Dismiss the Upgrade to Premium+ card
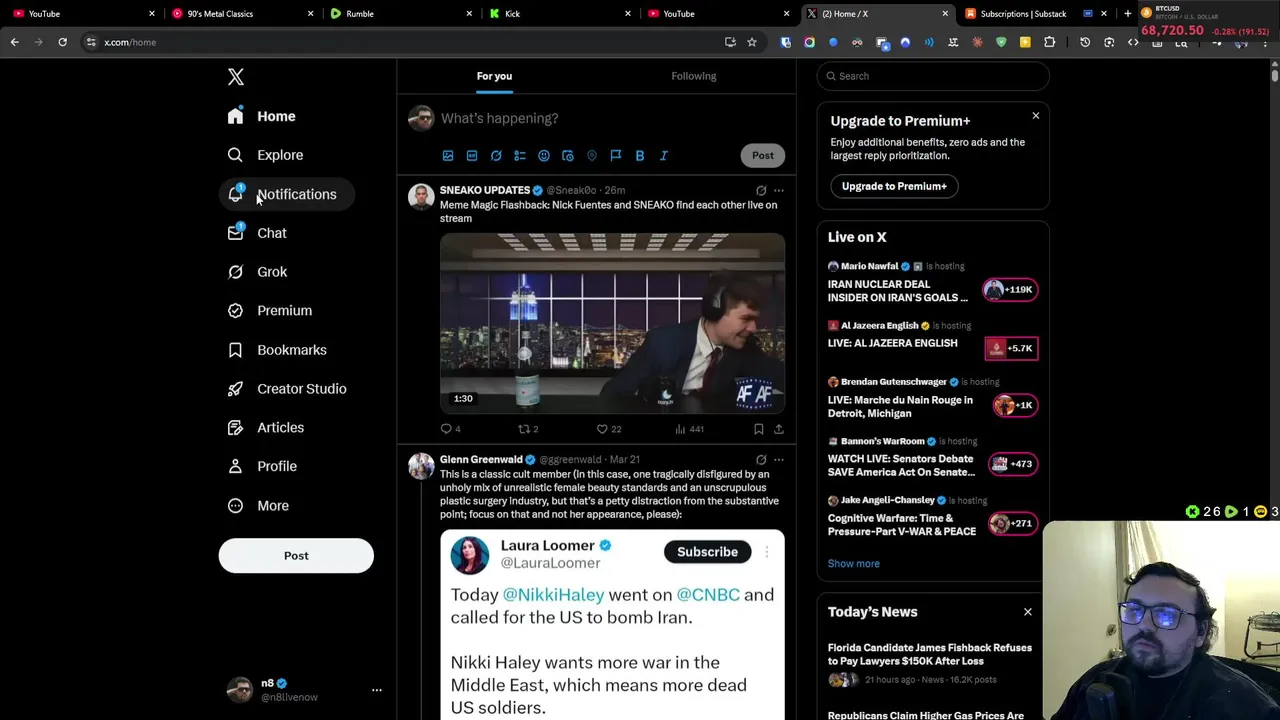The height and width of the screenshot is (720, 1280). (1036, 116)
